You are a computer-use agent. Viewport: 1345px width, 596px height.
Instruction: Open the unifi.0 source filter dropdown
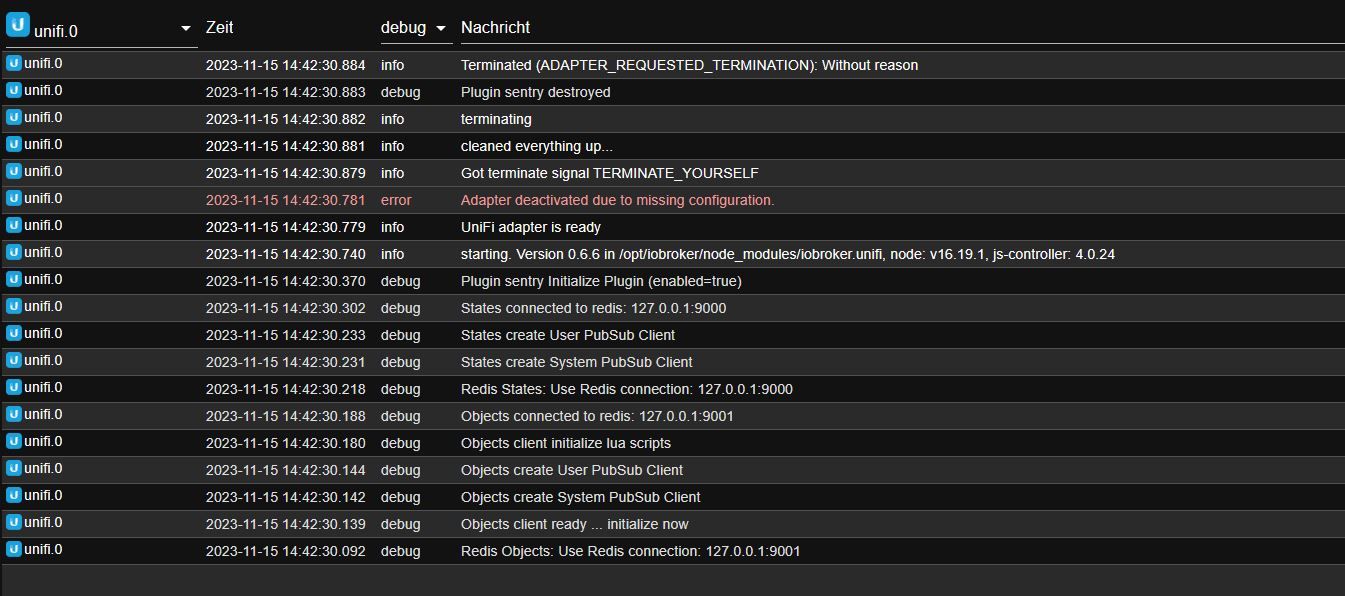[x=185, y=29]
